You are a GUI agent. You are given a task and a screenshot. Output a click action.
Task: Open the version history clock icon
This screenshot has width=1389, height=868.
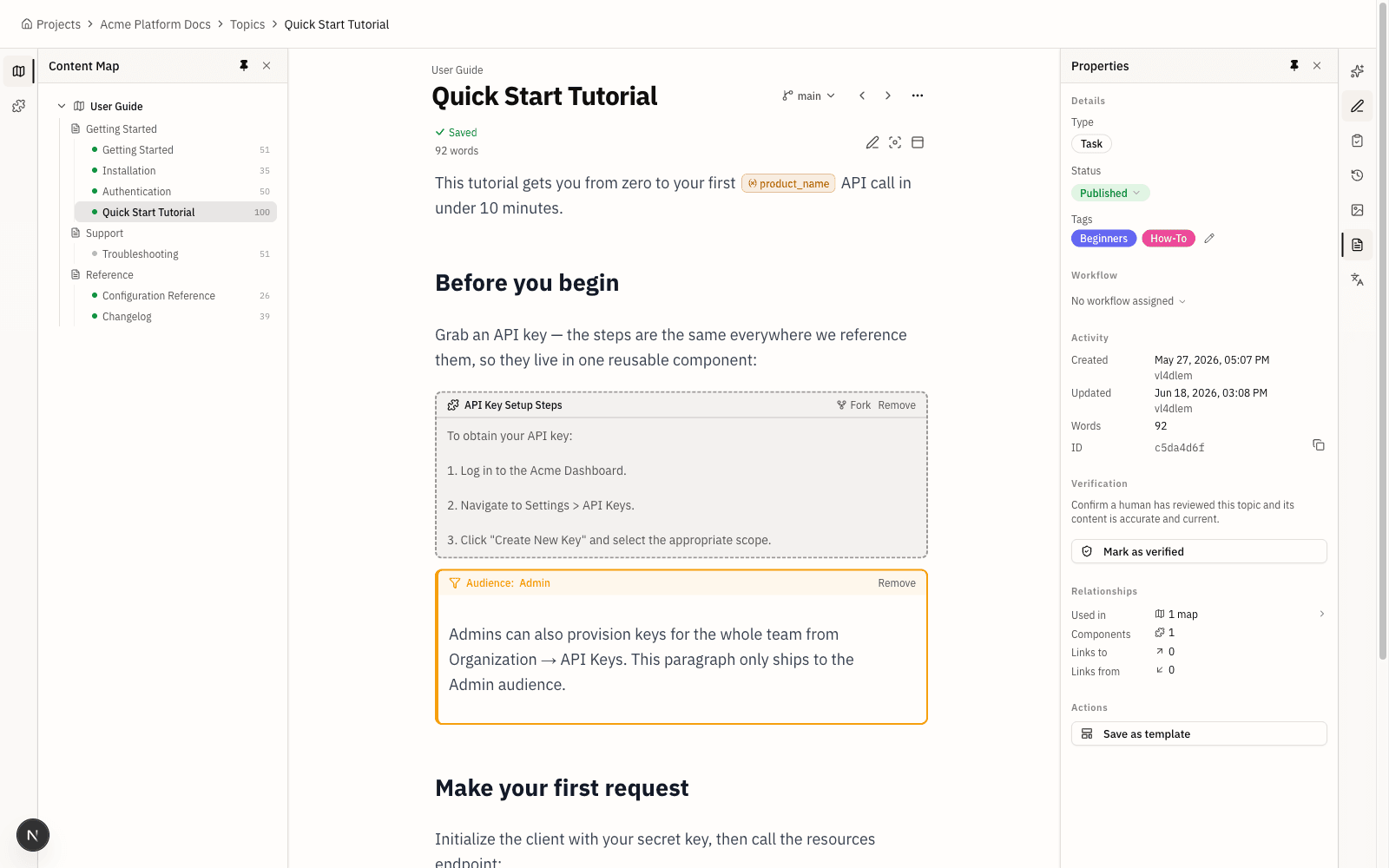tap(1358, 175)
